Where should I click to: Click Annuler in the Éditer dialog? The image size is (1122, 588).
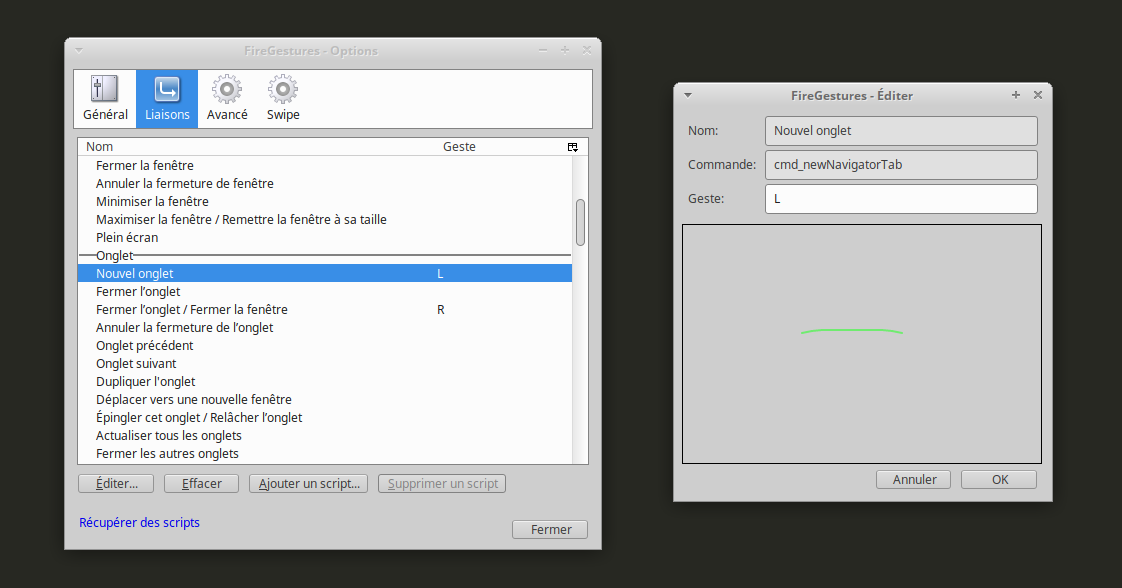coord(914,479)
